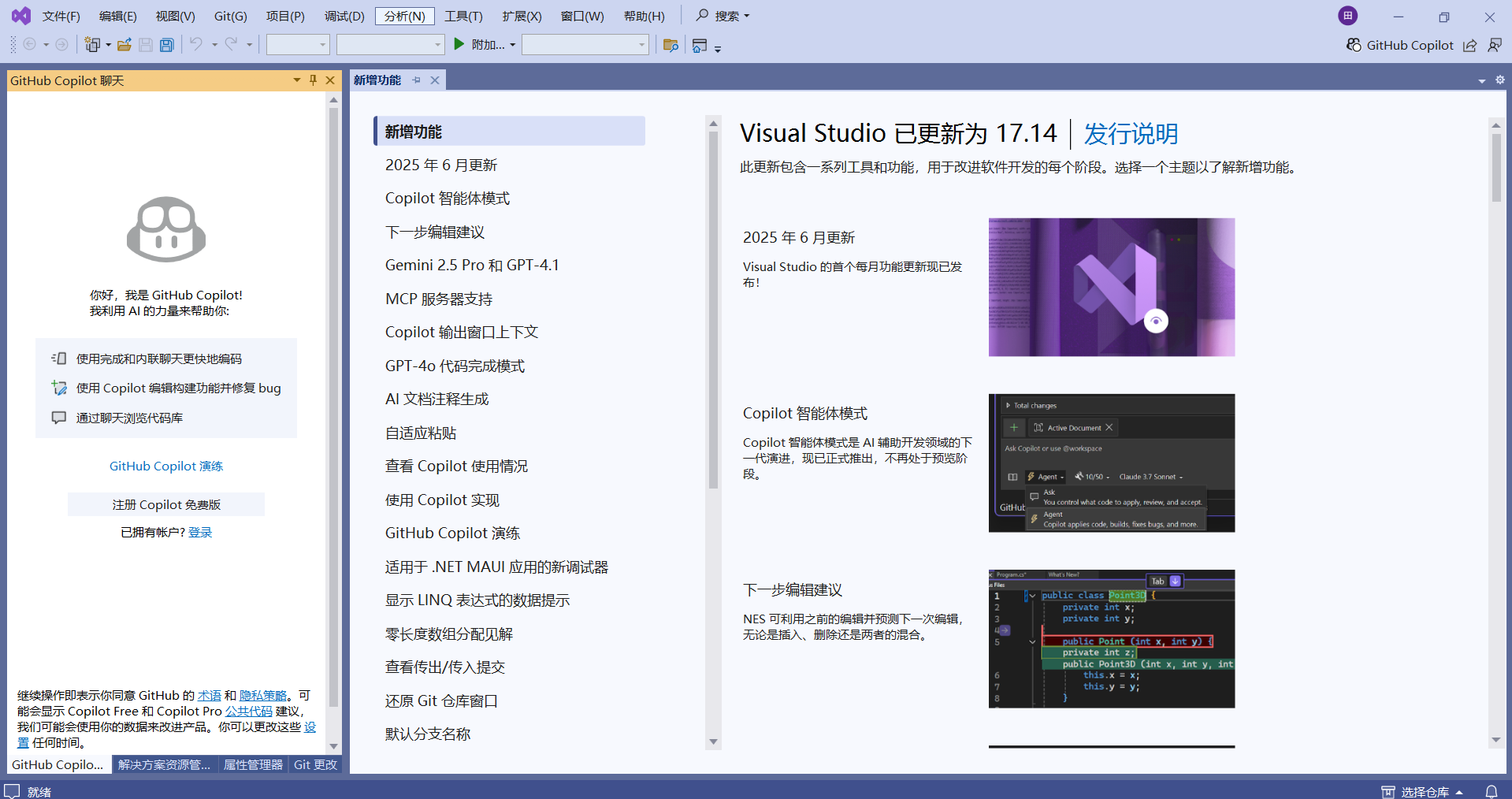
Task: Open the document tab list dropdown arrow
Action: point(1482,80)
